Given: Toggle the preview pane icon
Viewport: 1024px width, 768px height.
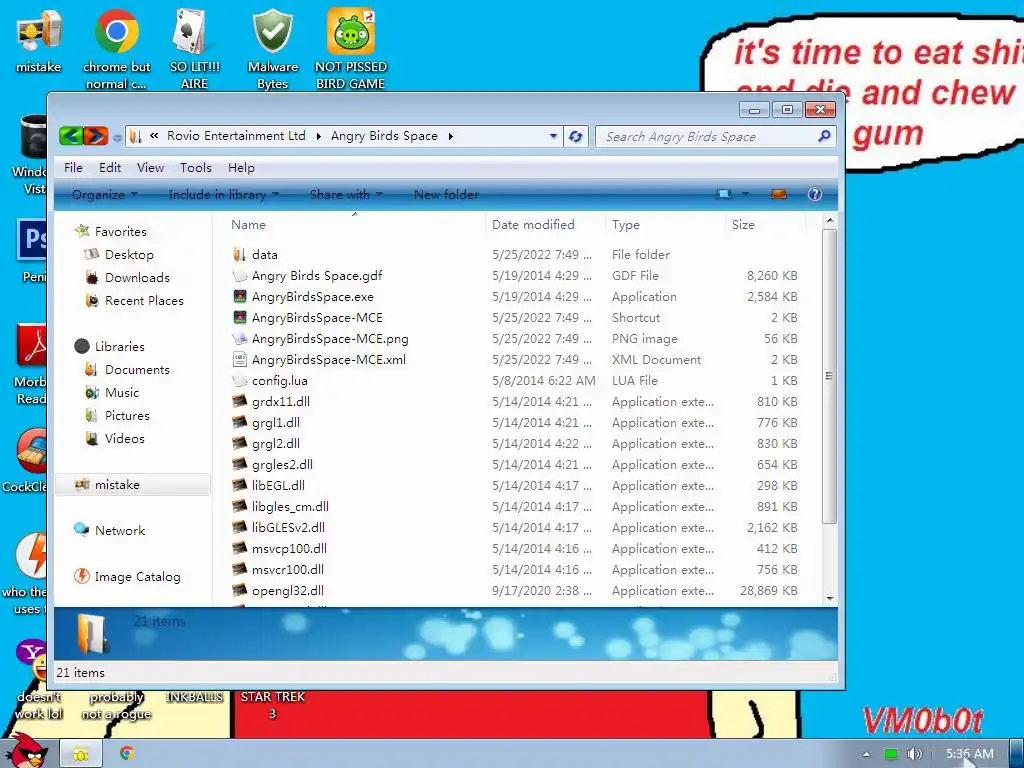Looking at the screenshot, I should [778, 194].
